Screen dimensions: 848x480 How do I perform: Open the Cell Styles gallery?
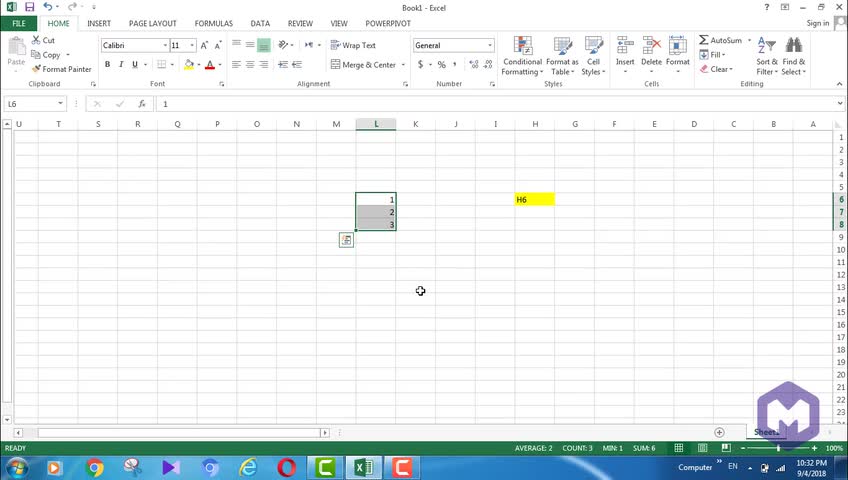(x=593, y=56)
